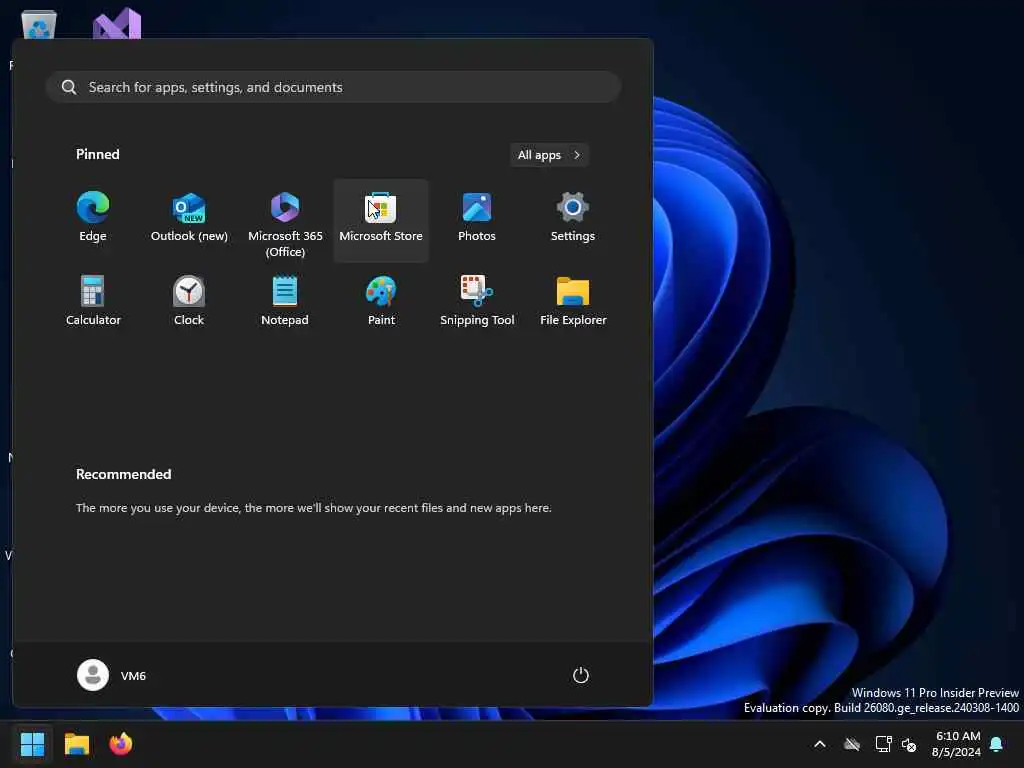This screenshot has height=768, width=1024.
Task: Open Microsoft Store pinned app
Action: 381,221
